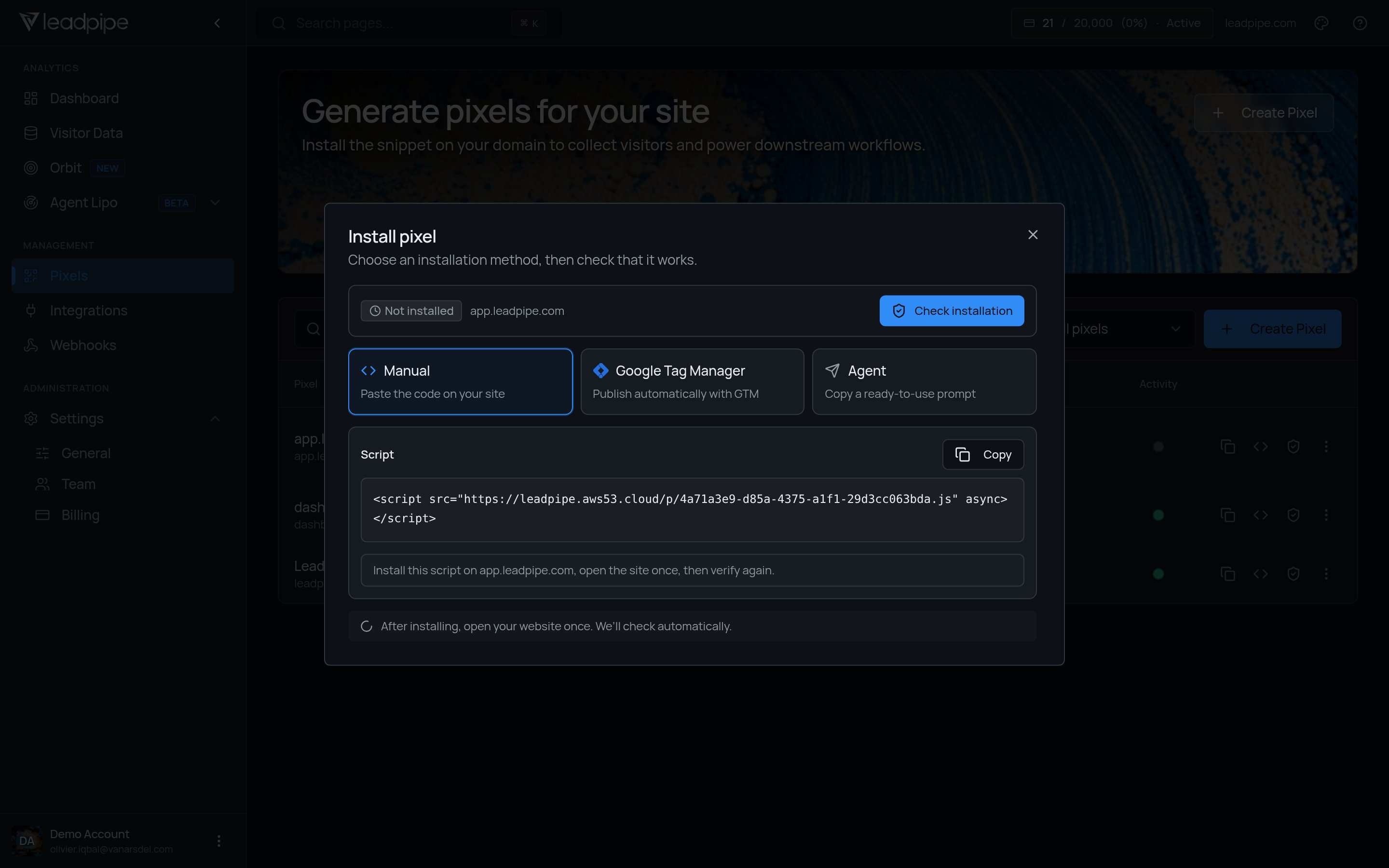Select Google Tag Manager installation method

[x=692, y=382]
